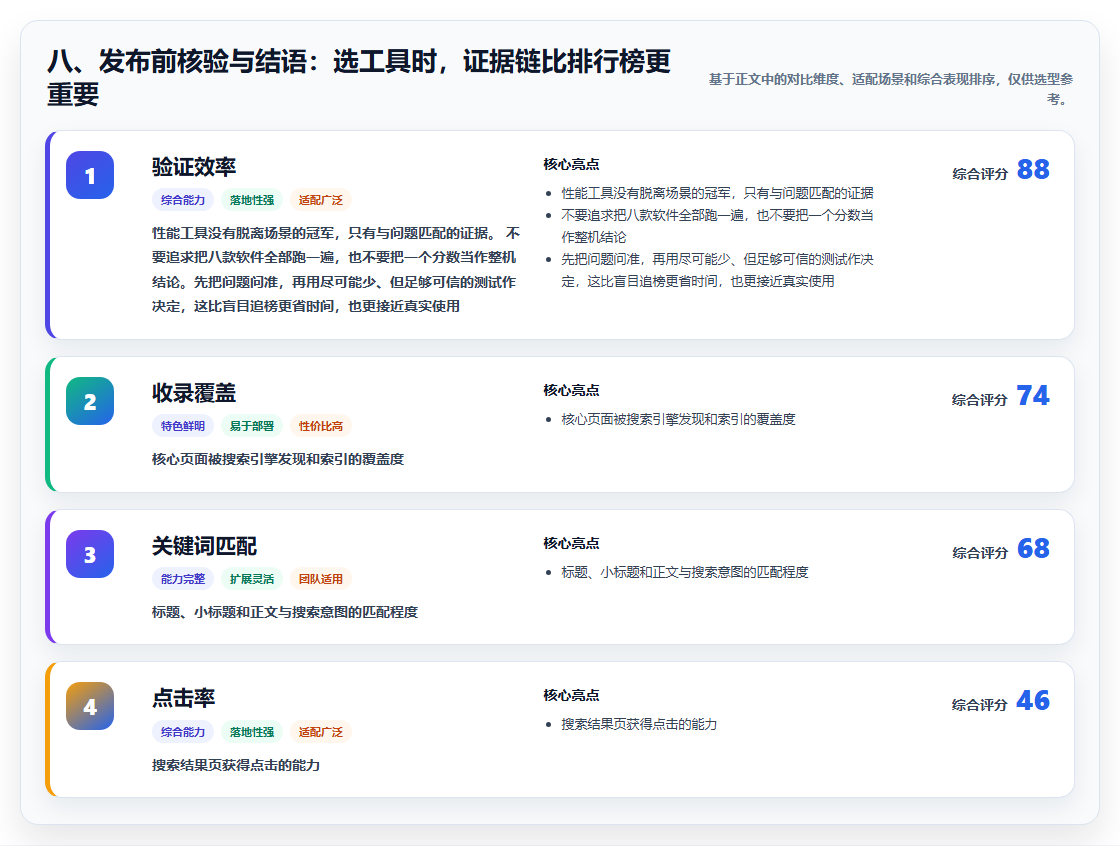The height and width of the screenshot is (846, 1120).
Task: Click 综合评分 label beside score 88
Action: click(x=980, y=174)
